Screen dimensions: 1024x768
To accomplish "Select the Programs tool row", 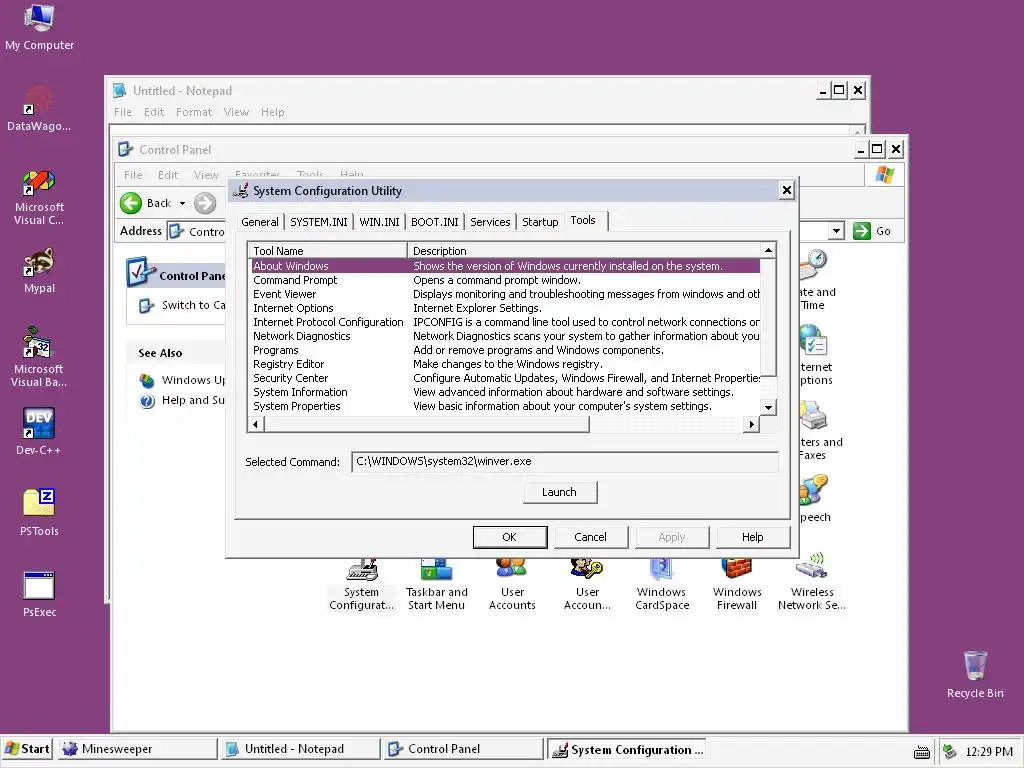I will 505,350.
